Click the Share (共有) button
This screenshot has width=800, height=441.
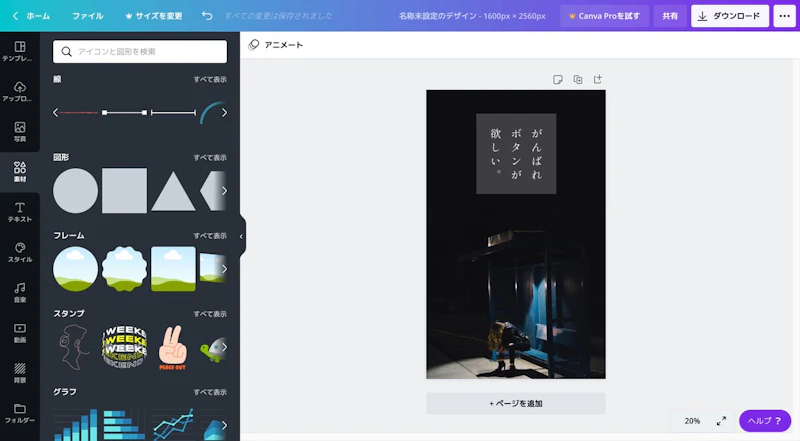coord(670,16)
